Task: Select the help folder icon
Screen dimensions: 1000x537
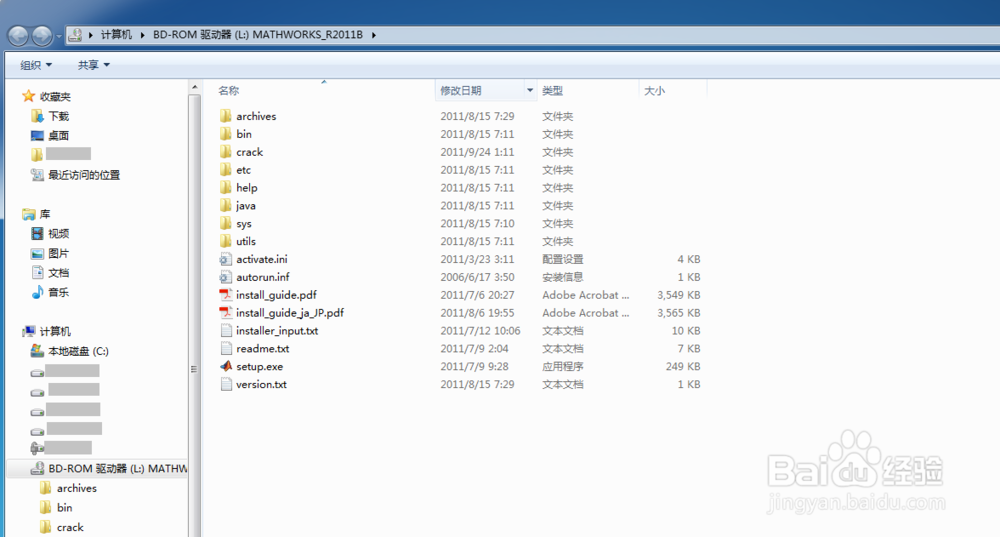Action: 225,187
